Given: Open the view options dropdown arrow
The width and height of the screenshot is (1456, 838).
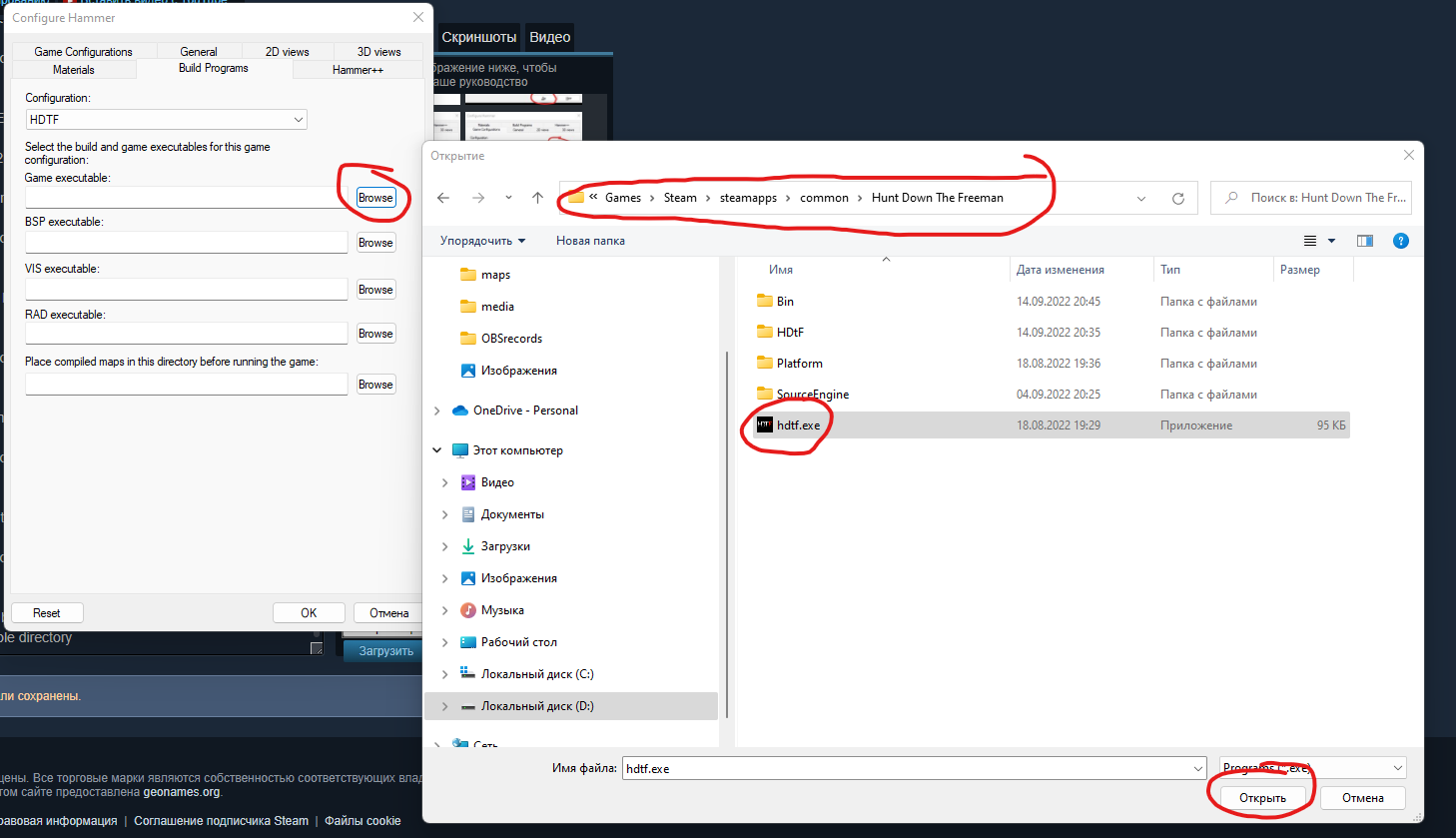Looking at the screenshot, I should pos(1331,241).
